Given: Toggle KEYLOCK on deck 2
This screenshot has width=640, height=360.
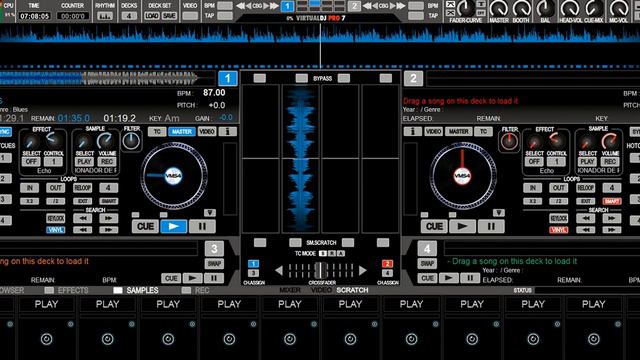Looking at the screenshot, I should click(x=558, y=218).
